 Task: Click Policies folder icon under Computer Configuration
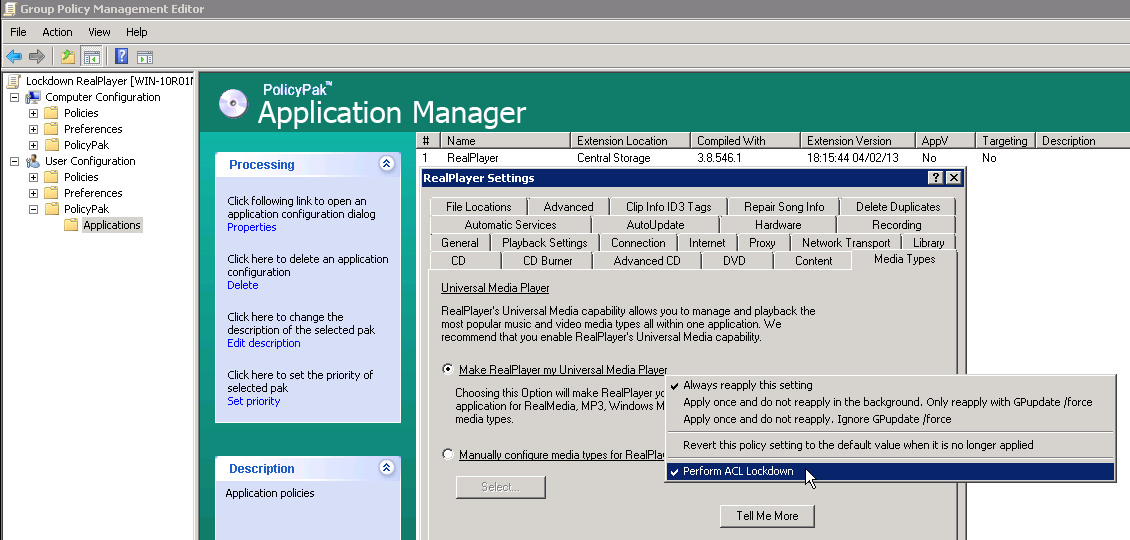[x=51, y=112]
